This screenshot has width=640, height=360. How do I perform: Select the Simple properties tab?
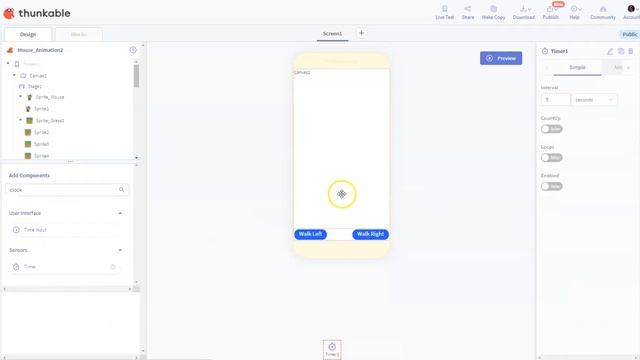(577, 67)
